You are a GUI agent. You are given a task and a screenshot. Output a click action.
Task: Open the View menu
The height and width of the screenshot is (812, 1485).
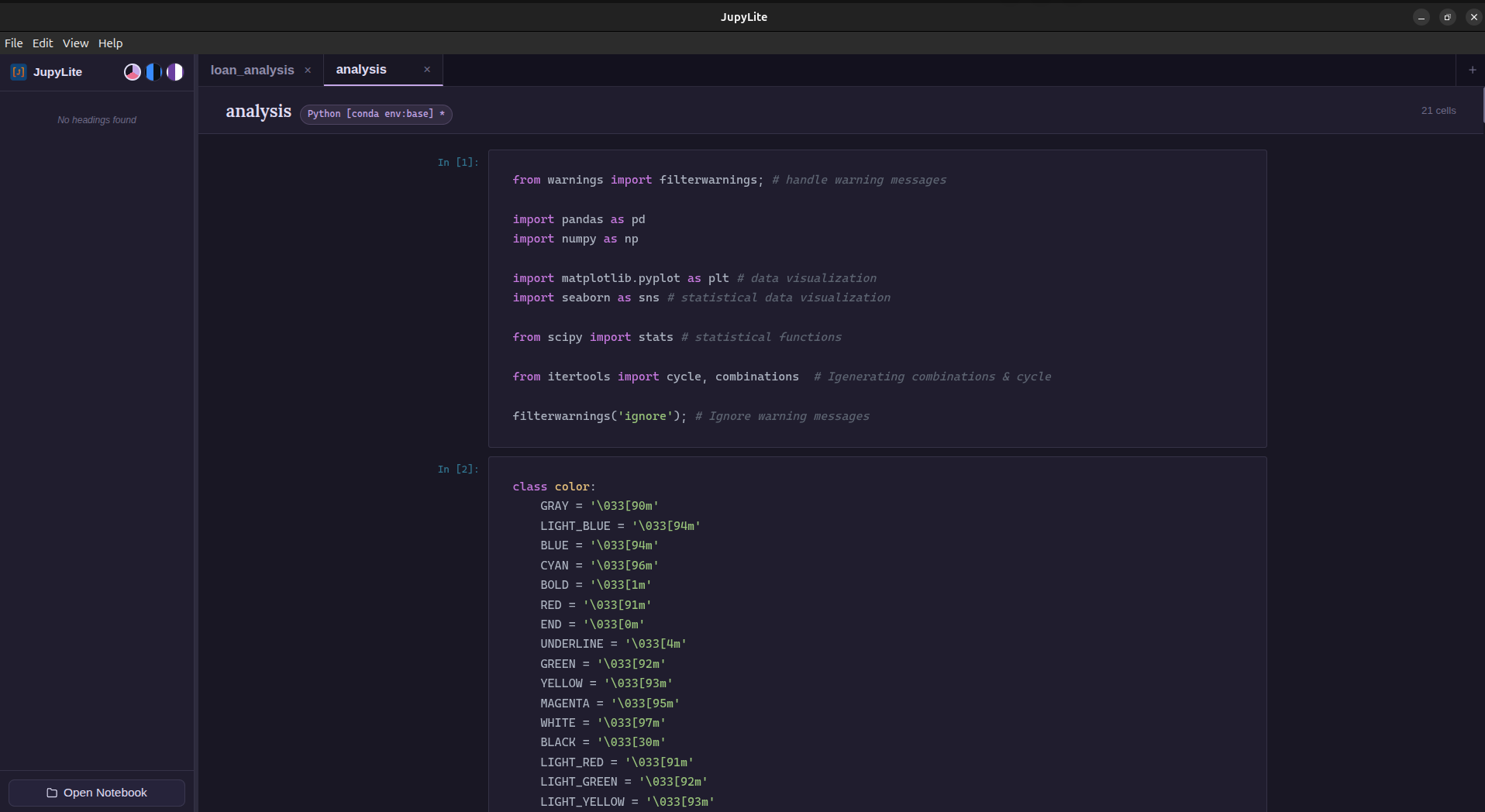[75, 43]
